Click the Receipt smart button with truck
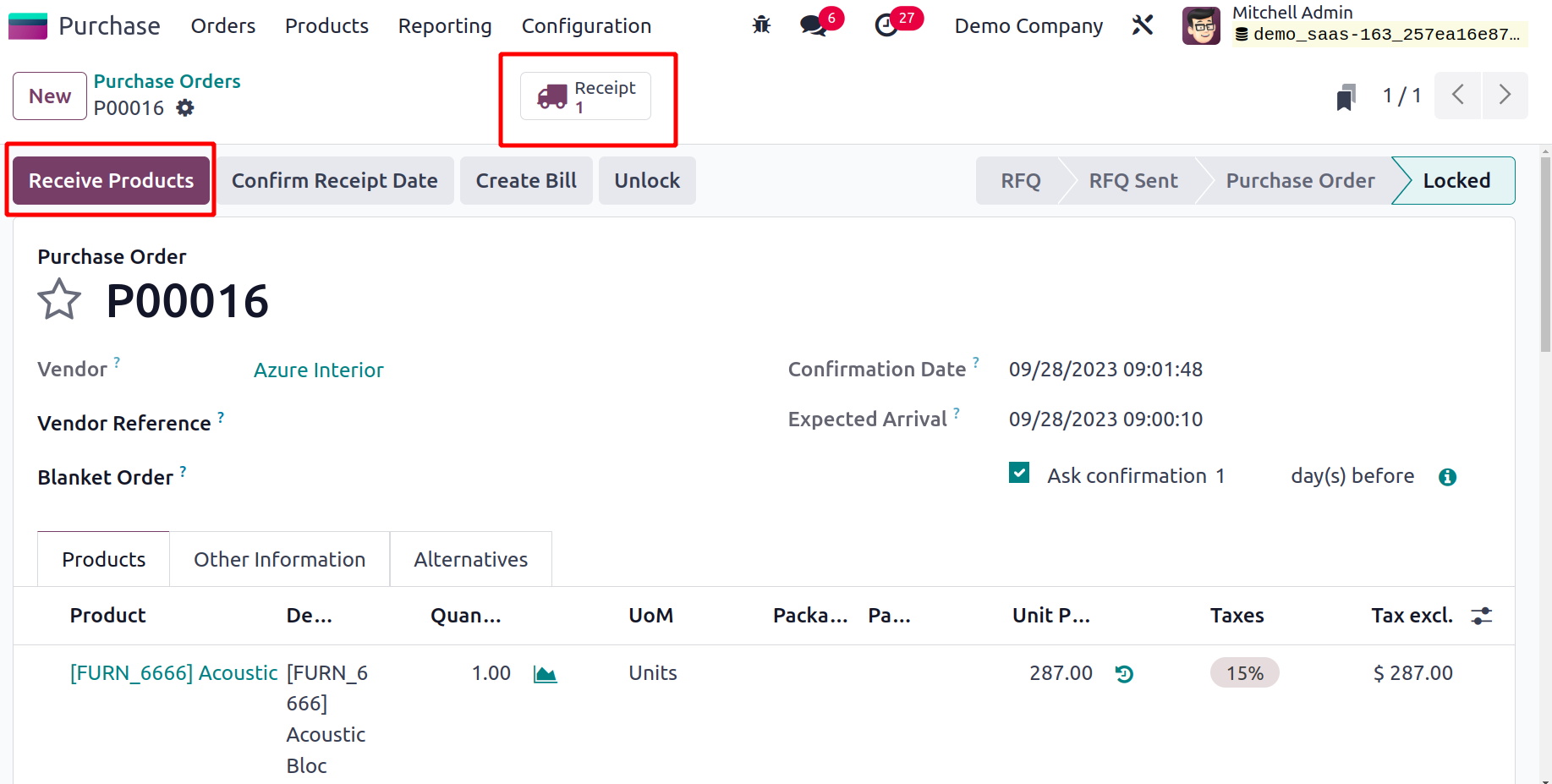Screen dimensions: 1552x784 586,96
